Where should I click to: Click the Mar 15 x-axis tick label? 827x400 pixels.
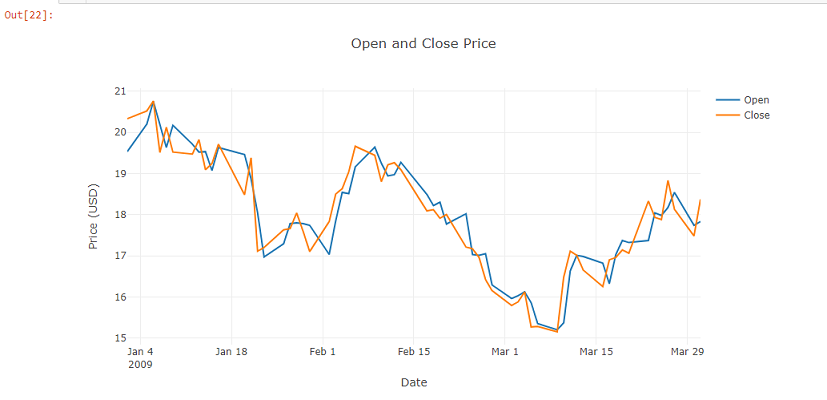(x=596, y=352)
